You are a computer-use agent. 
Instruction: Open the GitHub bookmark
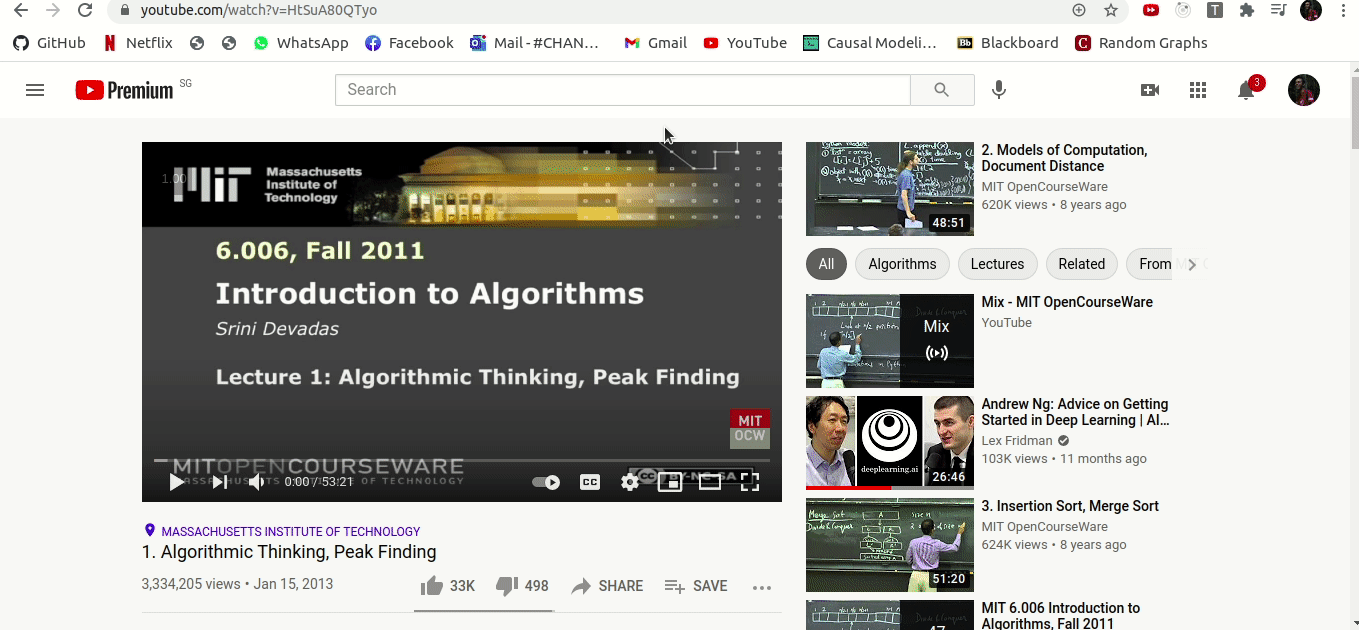(x=49, y=43)
